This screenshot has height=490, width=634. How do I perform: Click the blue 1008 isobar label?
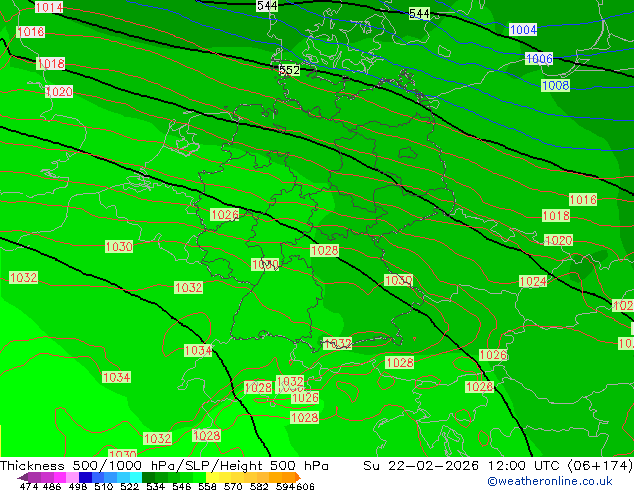pyautogui.click(x=556, y=85)
